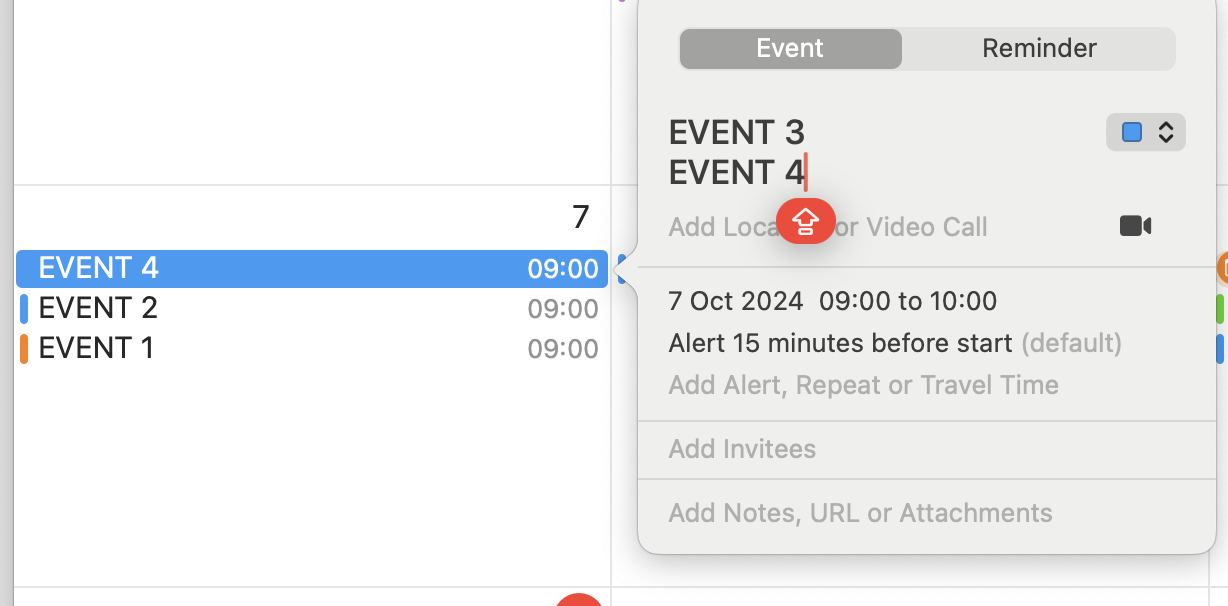Select the EVENT 4 title input field
The width and height of the screenshot is (1228, 606).
tap(737, 171)
